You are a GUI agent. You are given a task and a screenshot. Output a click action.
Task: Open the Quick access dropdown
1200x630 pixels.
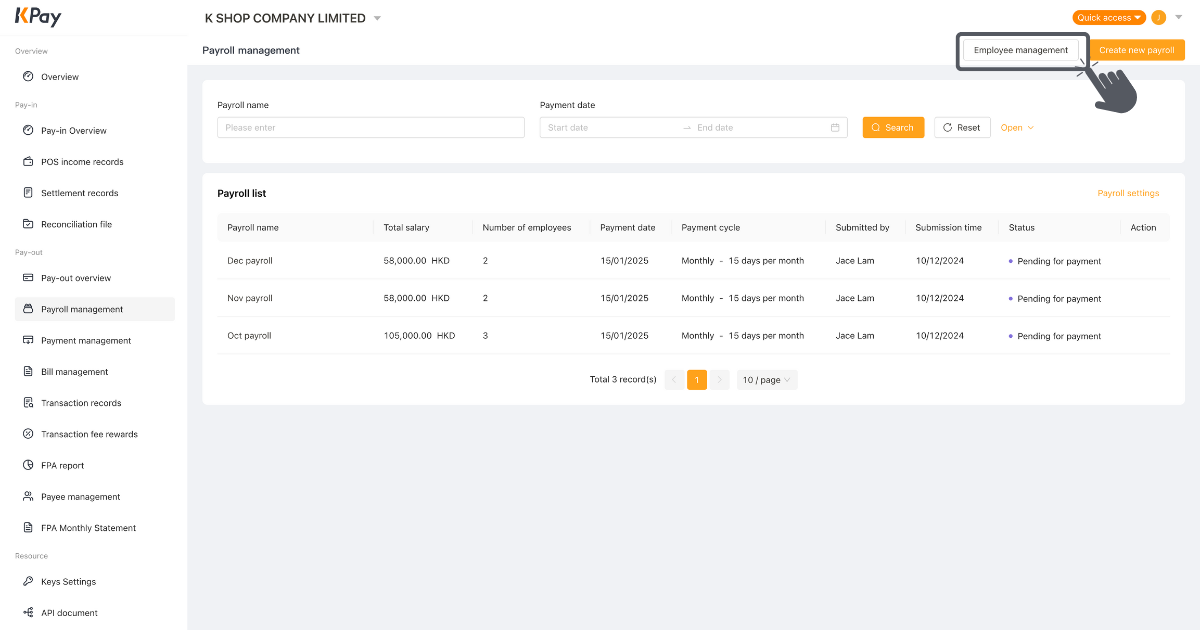[1108, 17]
